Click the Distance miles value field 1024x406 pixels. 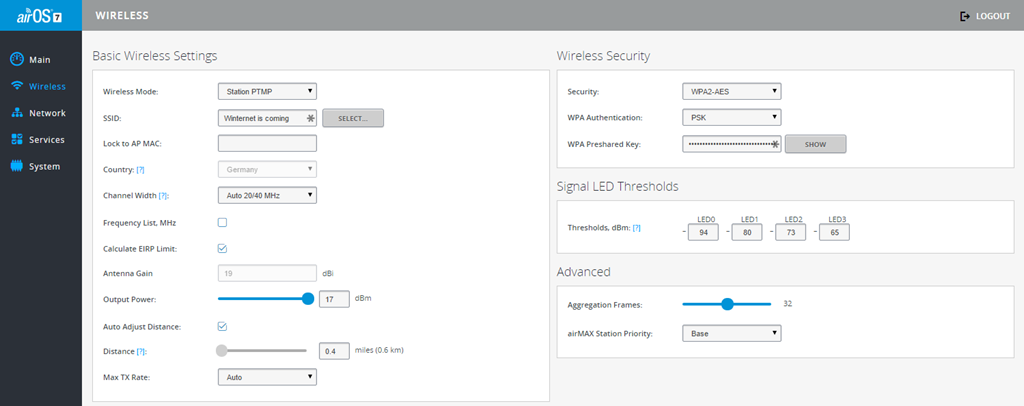click(x=334, y=351)
